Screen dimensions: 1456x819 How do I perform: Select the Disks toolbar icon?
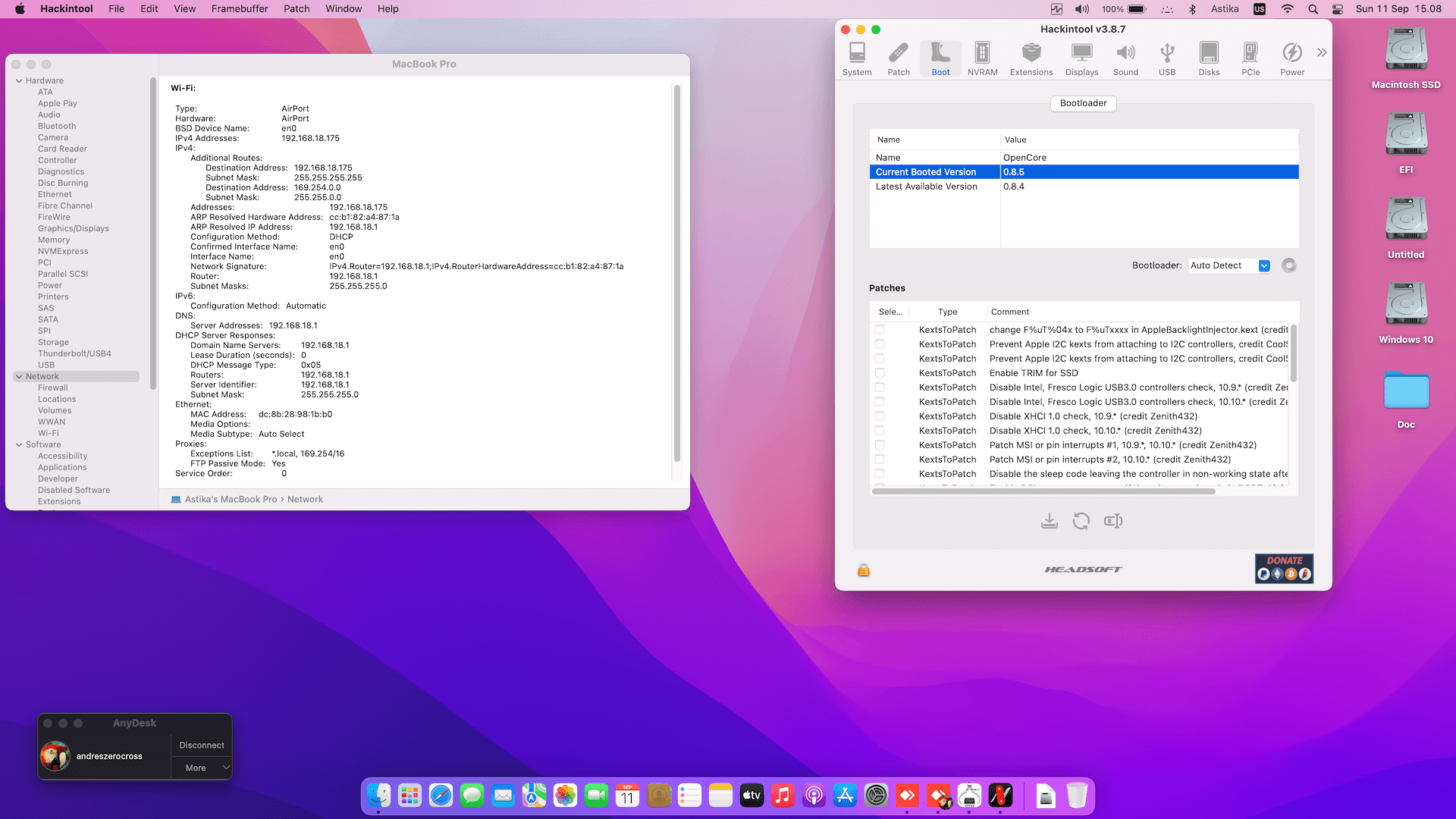tap(1209, 57)
